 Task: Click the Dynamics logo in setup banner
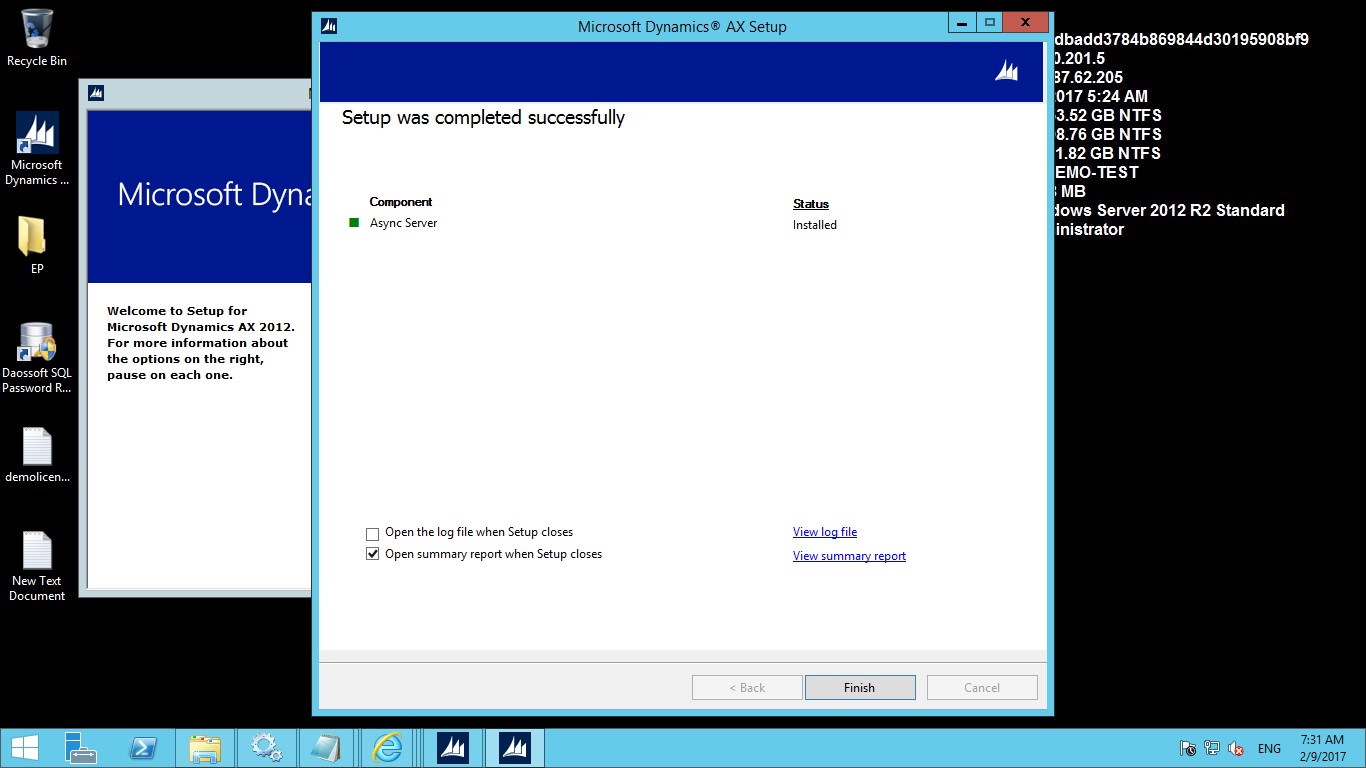pyautogui.click(x=1007, y=71)
